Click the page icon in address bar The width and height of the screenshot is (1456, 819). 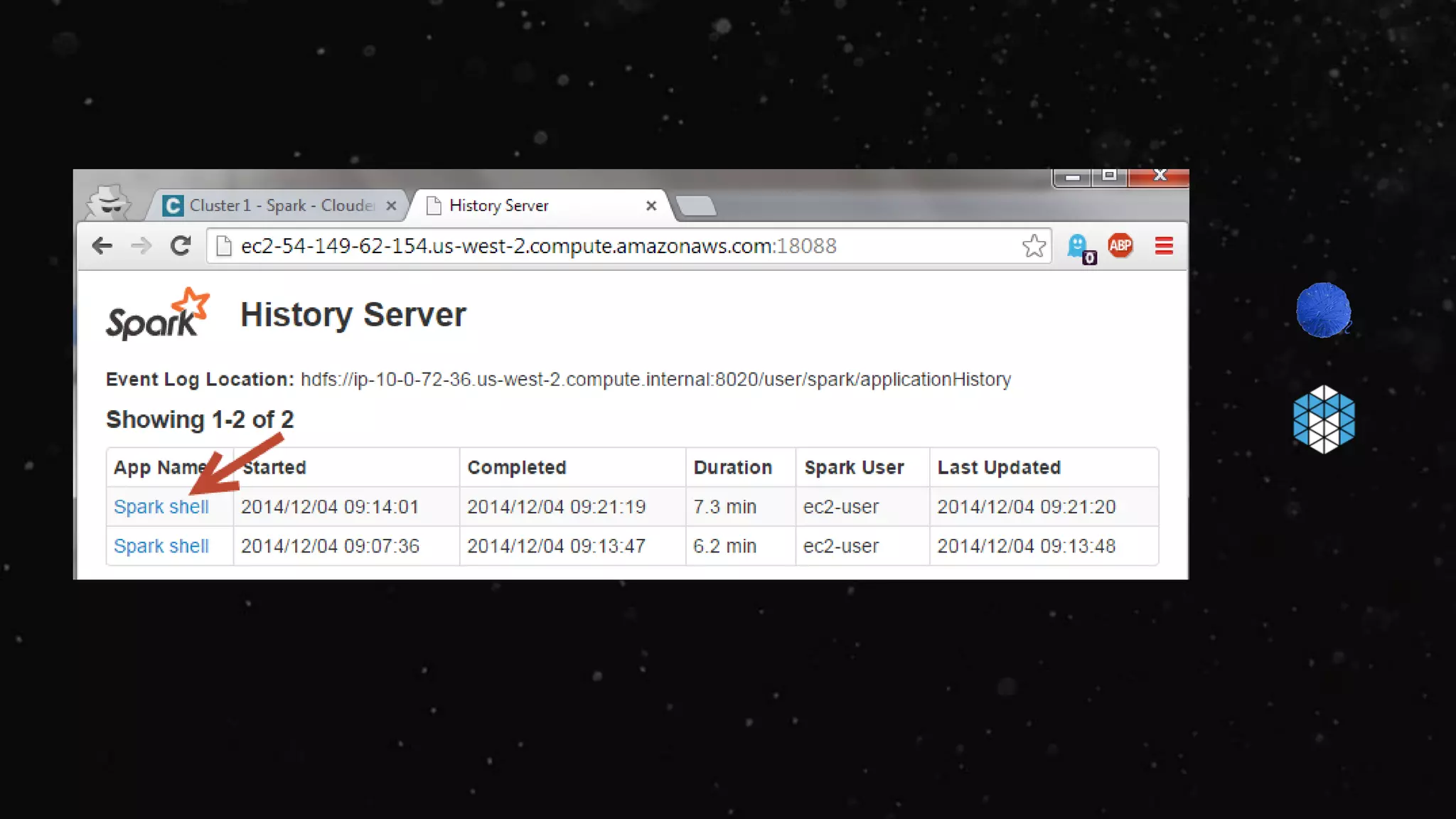tap(224, 246)
